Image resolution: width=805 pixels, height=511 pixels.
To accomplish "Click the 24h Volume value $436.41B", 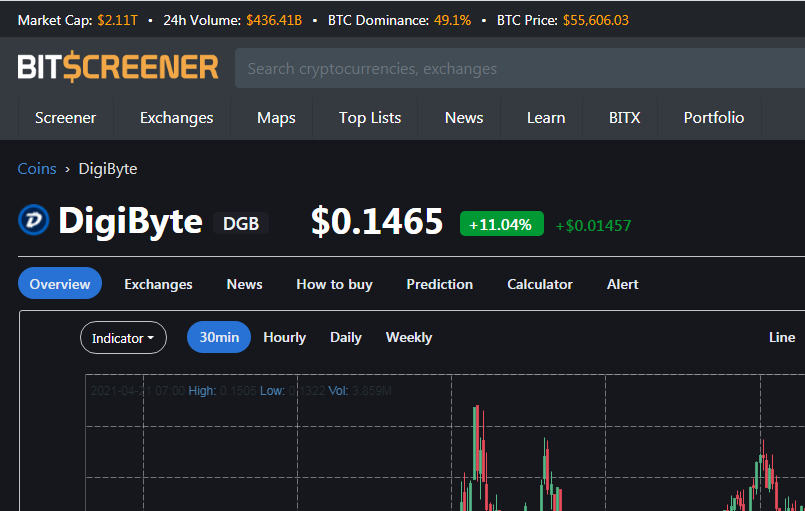I will pyautogui.click(x=274, y=20).
